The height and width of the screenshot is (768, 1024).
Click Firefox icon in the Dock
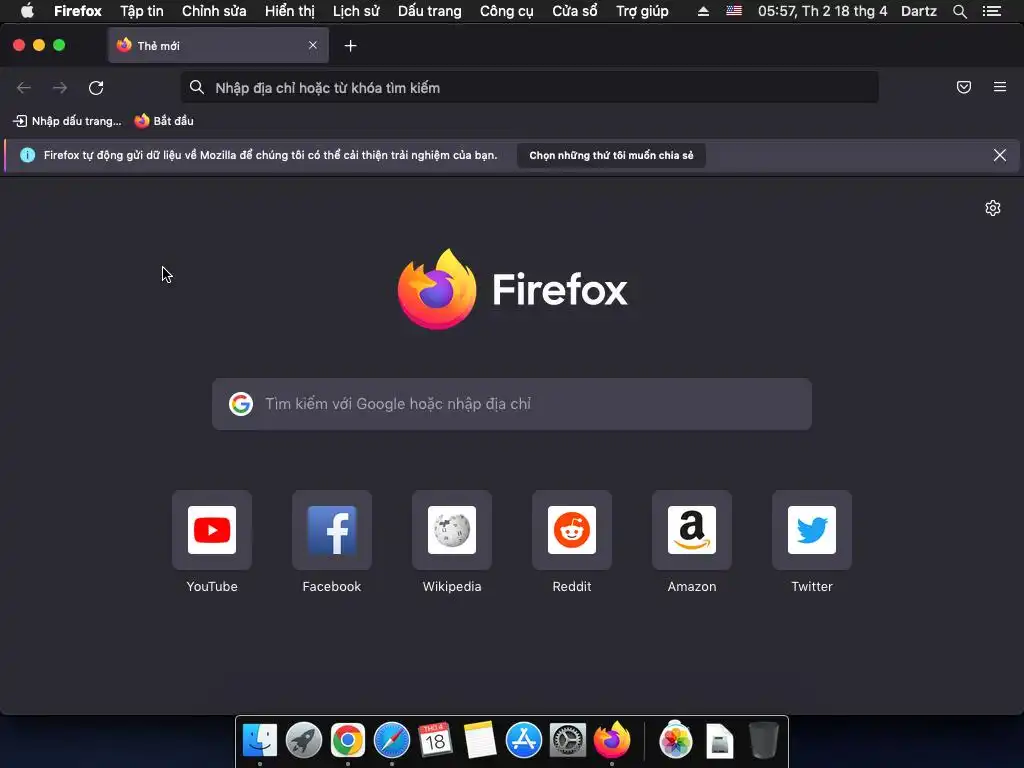pyautogui.click(x=612, y=741)
